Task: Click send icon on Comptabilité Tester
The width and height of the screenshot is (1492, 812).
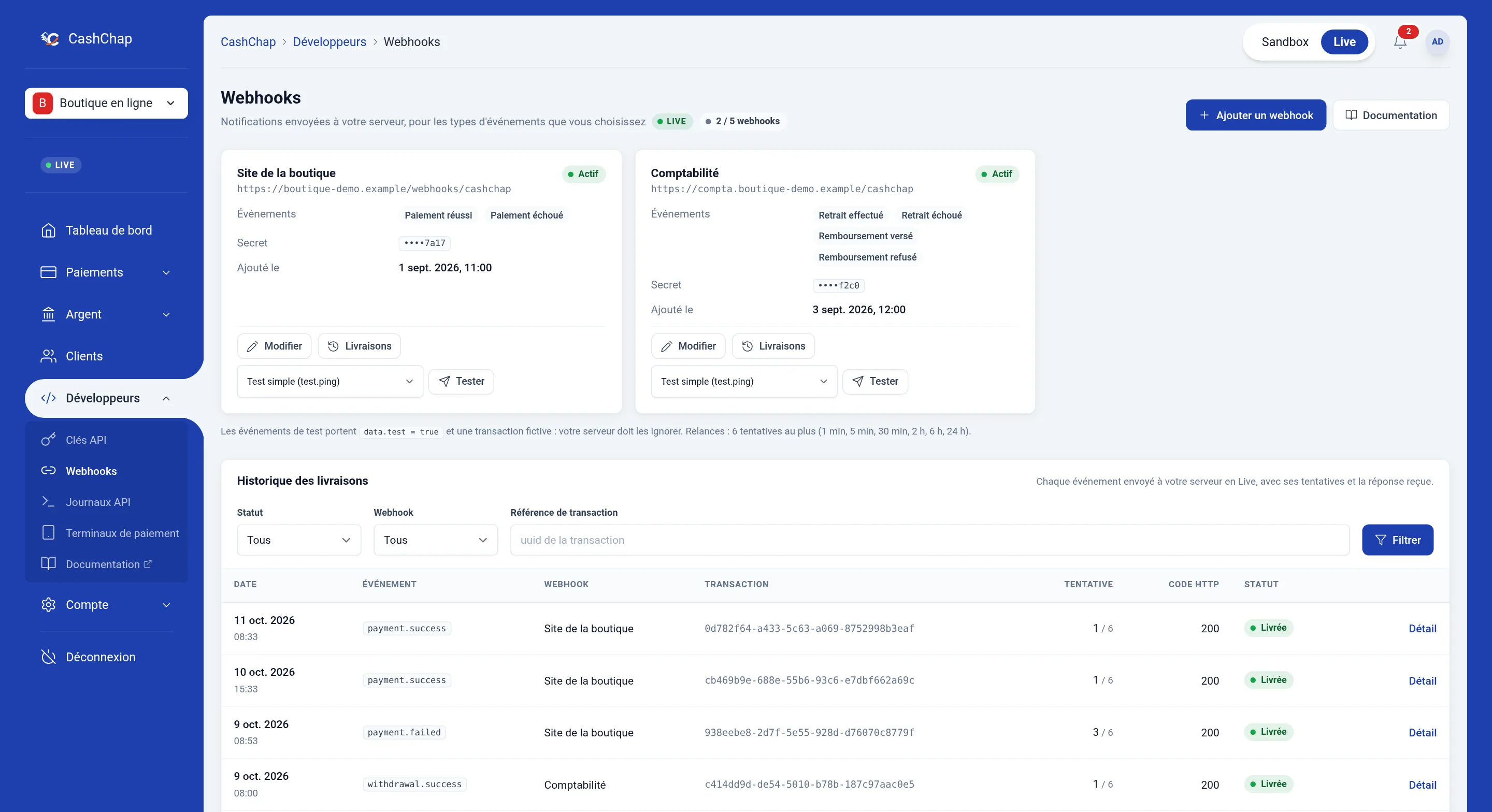Action: coord(858,381)
